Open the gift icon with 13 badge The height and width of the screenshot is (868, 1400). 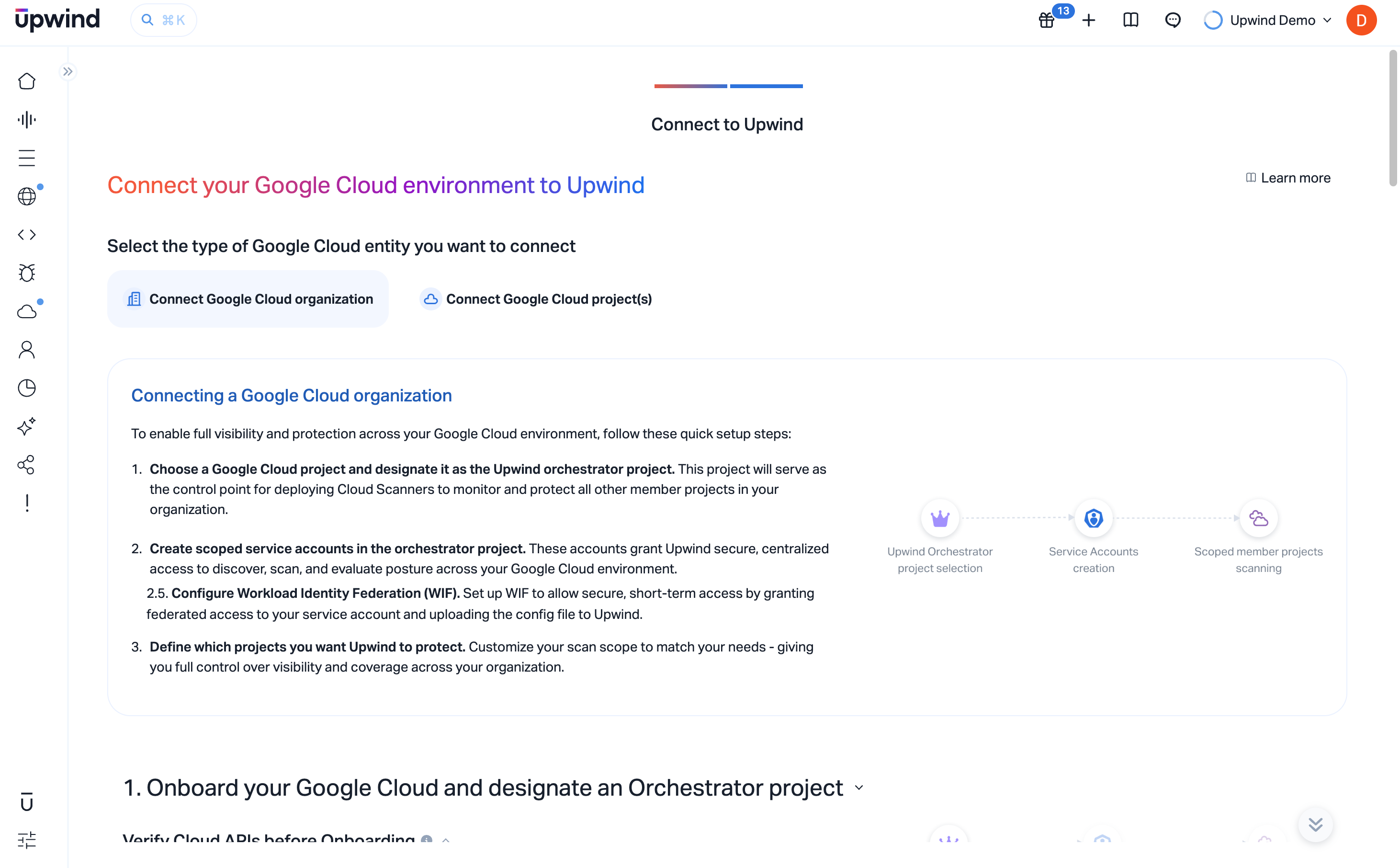pyautogui.click(x=1047, y=20)
